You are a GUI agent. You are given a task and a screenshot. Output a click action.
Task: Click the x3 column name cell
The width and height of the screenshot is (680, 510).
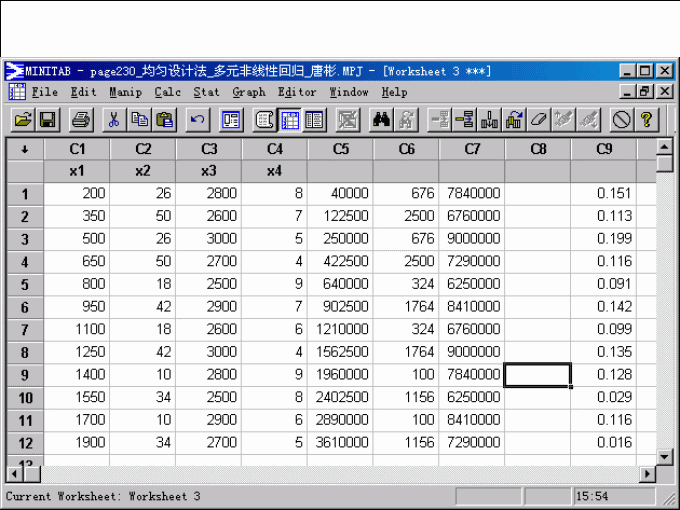(208, 171)
